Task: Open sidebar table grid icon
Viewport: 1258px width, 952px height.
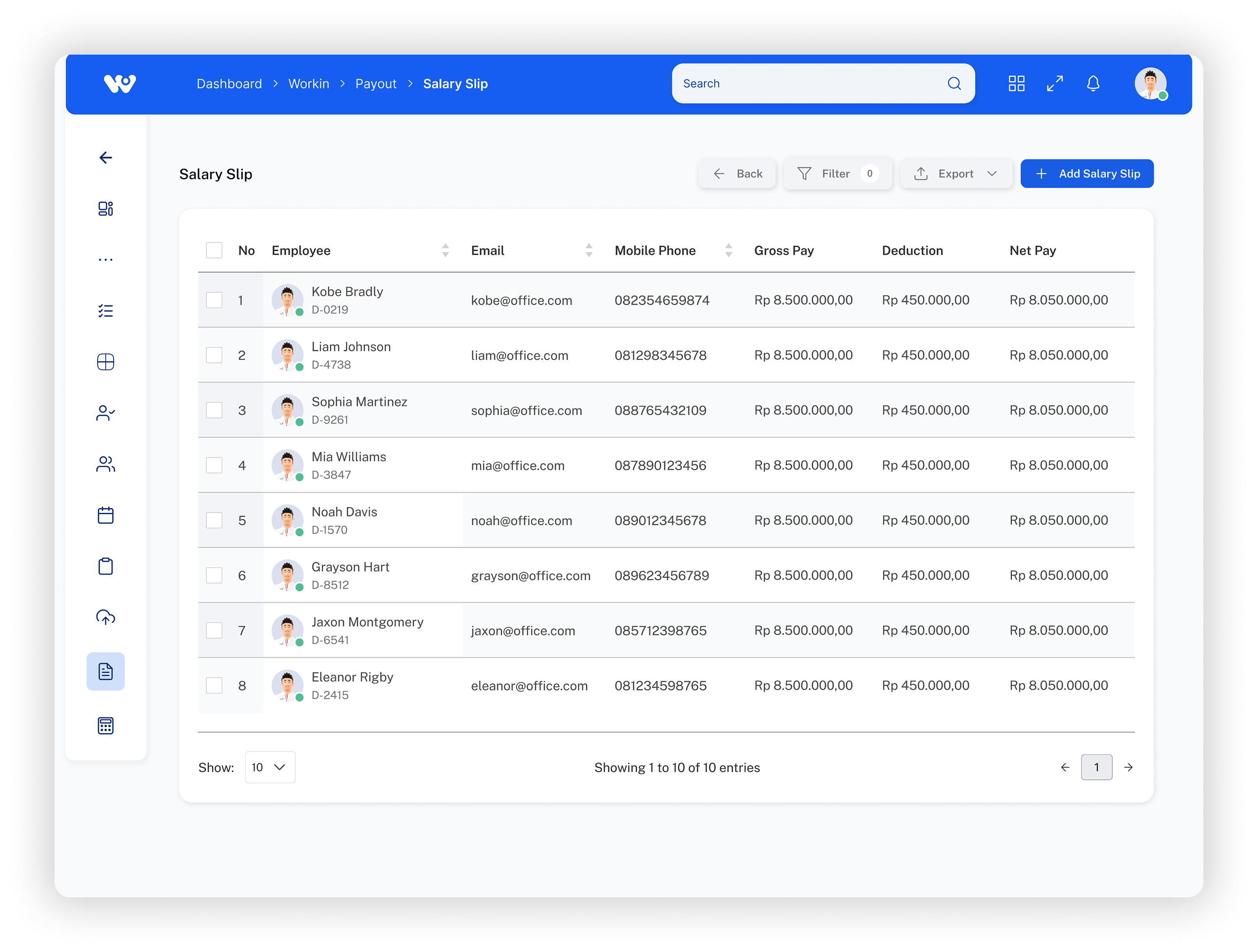Action: 105,362
